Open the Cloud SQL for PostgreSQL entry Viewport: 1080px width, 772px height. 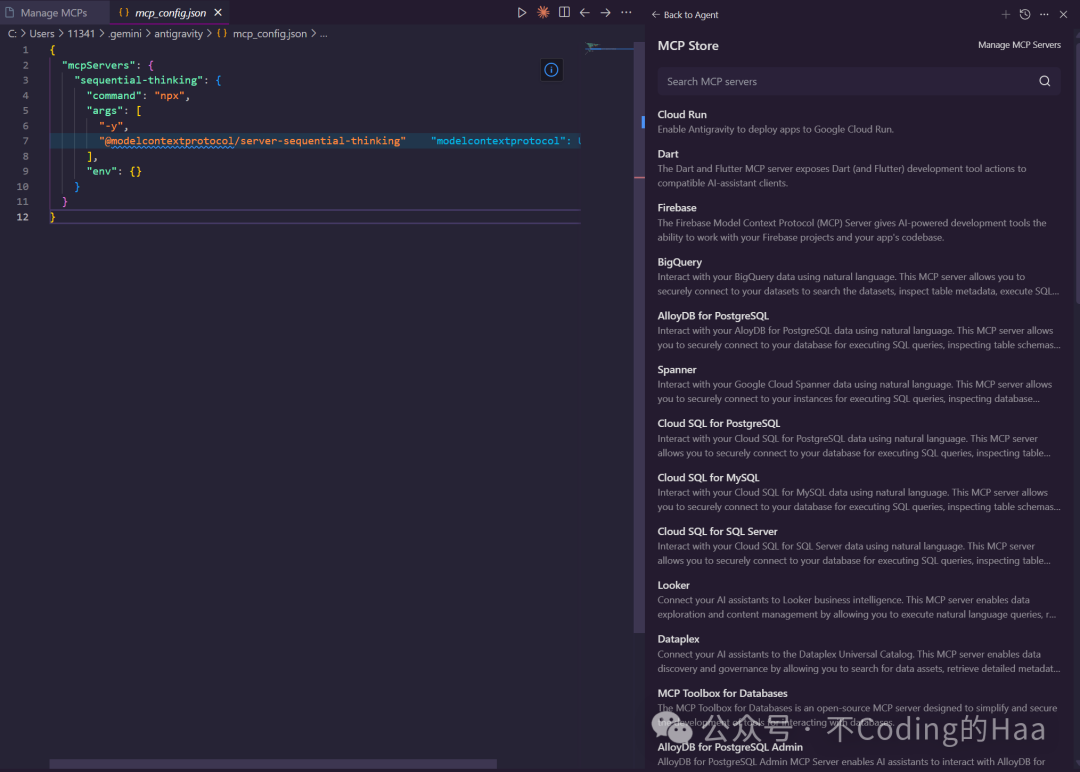(x=859, y=437)
